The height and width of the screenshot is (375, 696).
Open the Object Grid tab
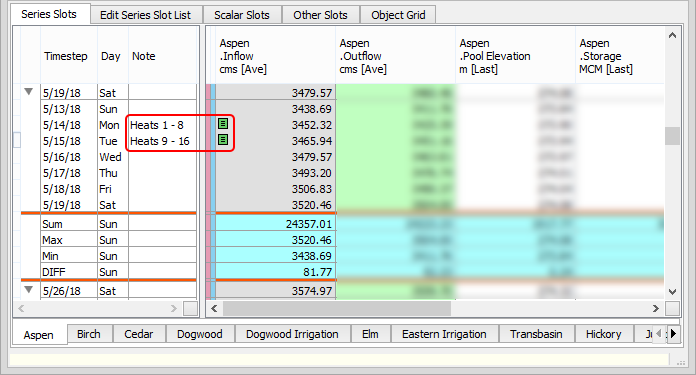click(398, 15)
